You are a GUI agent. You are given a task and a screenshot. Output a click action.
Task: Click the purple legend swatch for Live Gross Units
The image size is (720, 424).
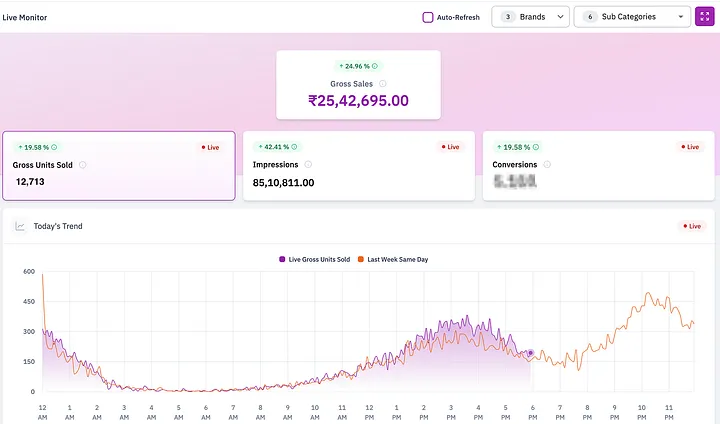point(282,259)
